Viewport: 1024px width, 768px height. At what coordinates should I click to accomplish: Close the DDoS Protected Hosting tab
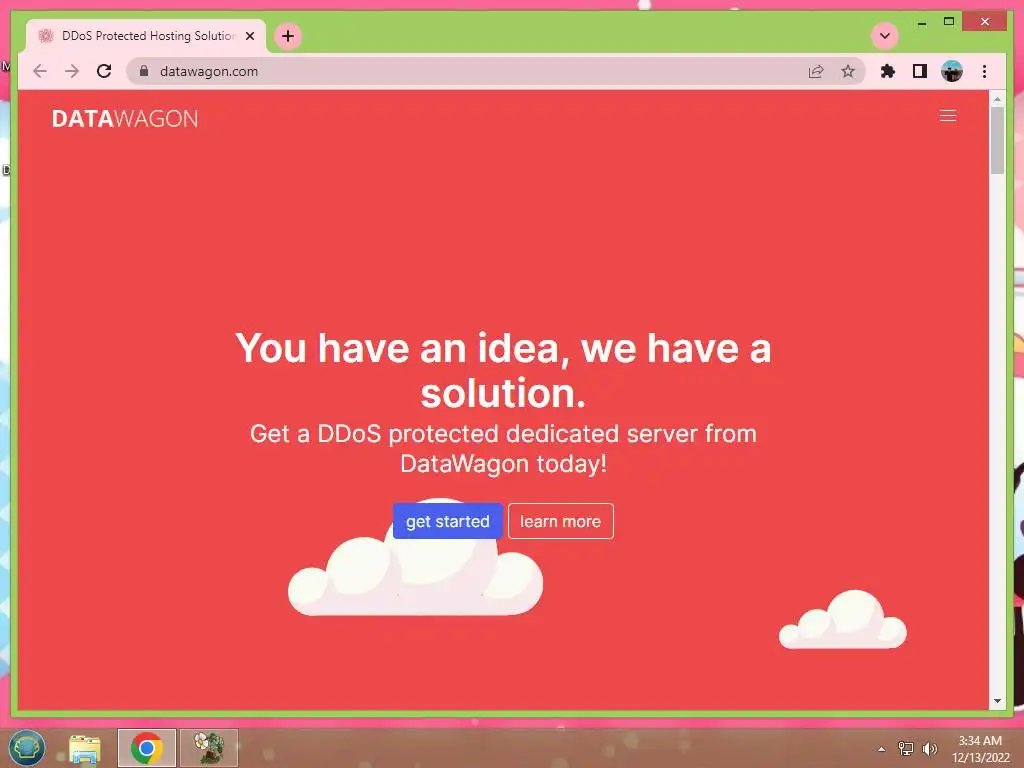point(249,36)
